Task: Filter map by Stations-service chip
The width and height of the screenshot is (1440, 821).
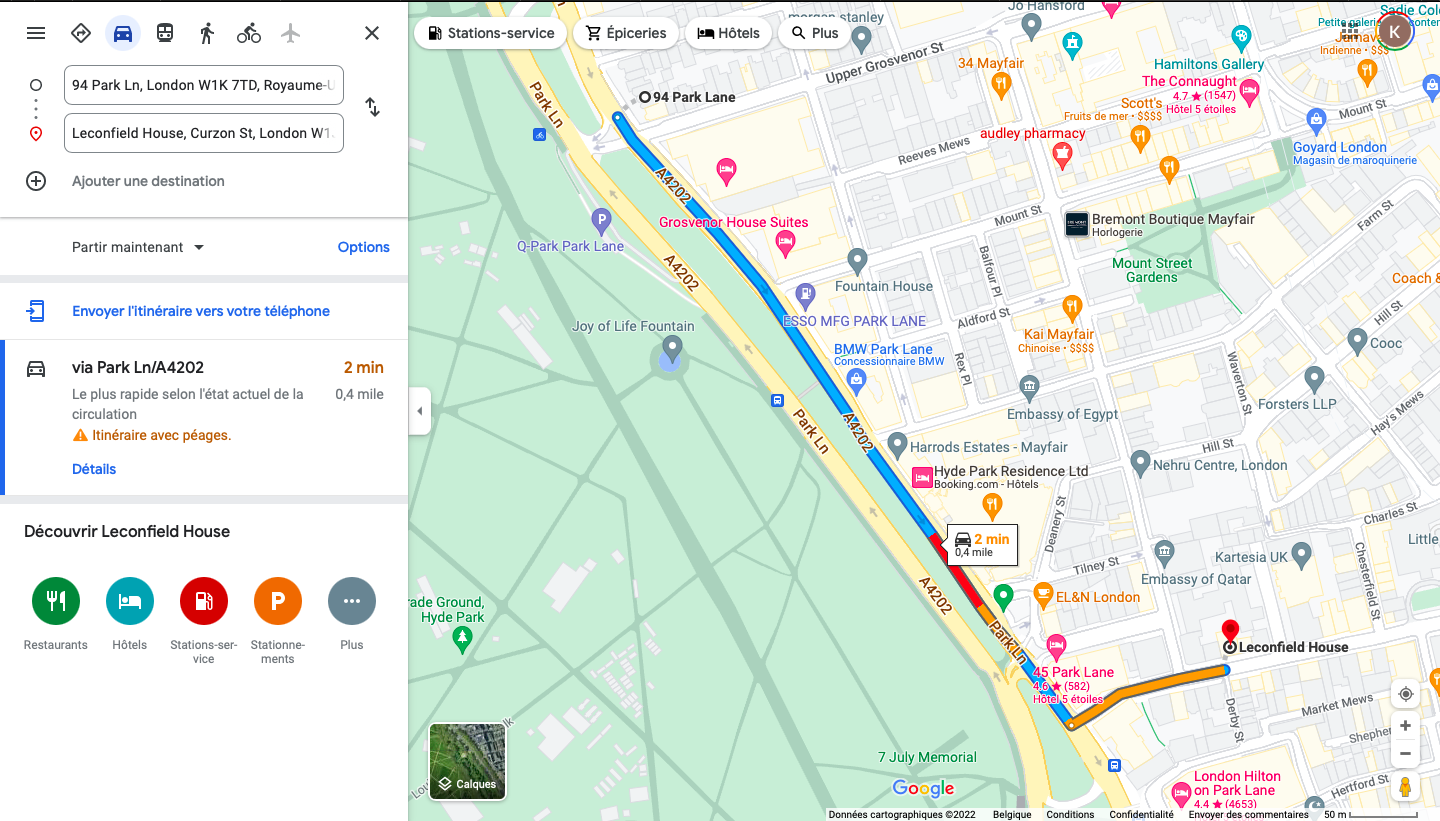Action: pos(491,33)
